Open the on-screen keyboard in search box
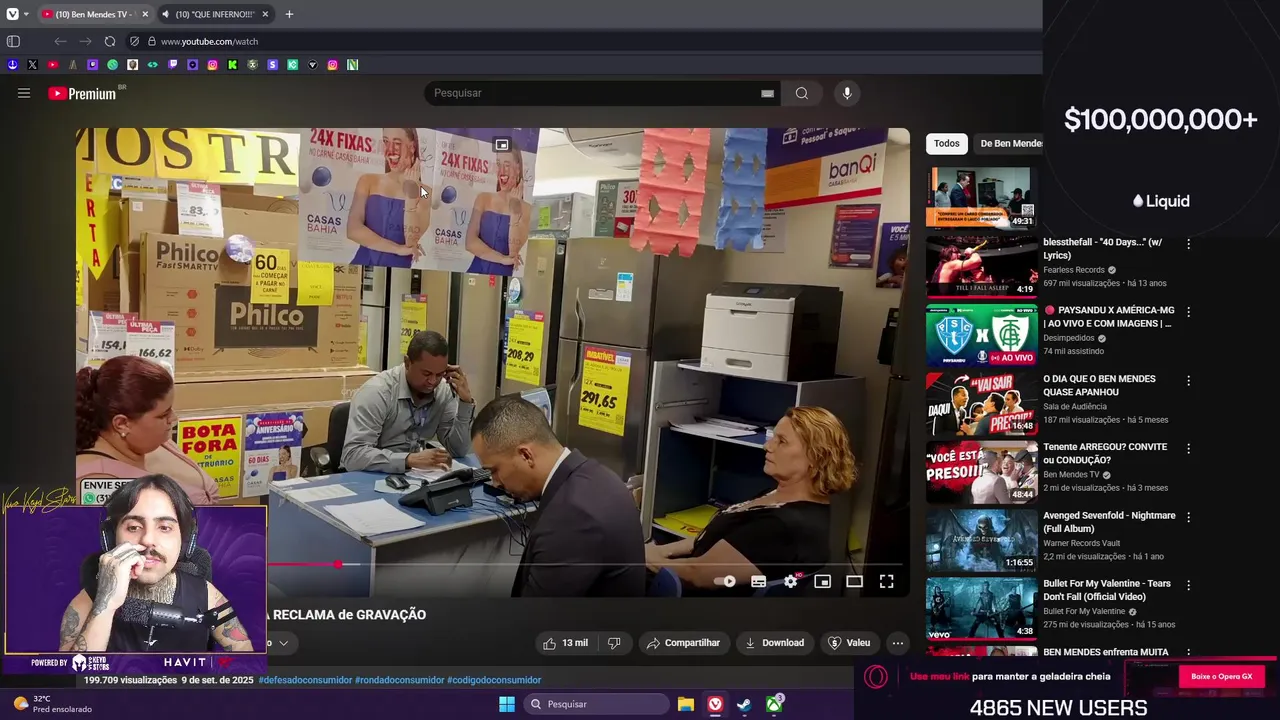This screenshot has height=720, width=1280. click(x=767, y=93)
